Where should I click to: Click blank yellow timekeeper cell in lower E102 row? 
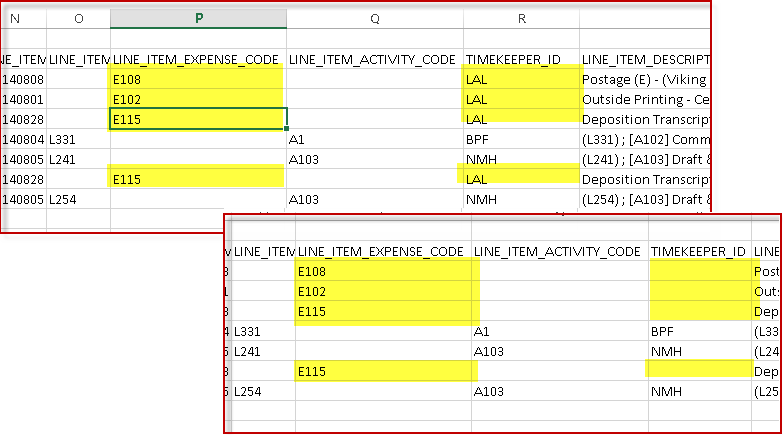(x=700, y=291)
